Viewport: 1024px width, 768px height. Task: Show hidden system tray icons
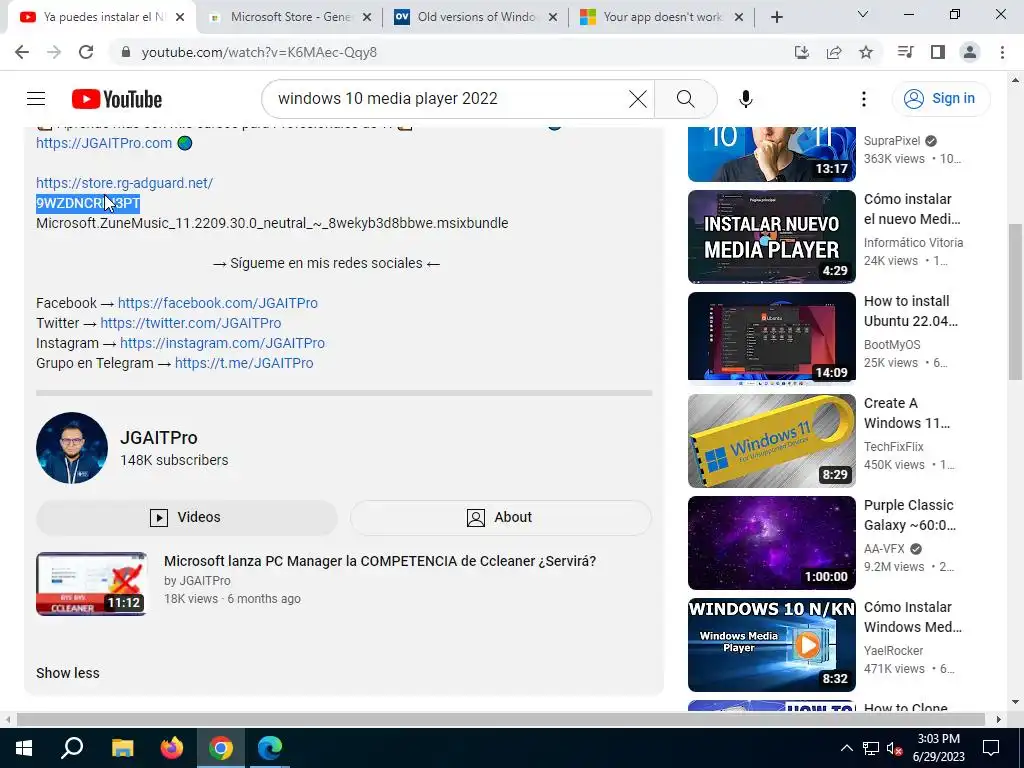[x=846, y=748]
